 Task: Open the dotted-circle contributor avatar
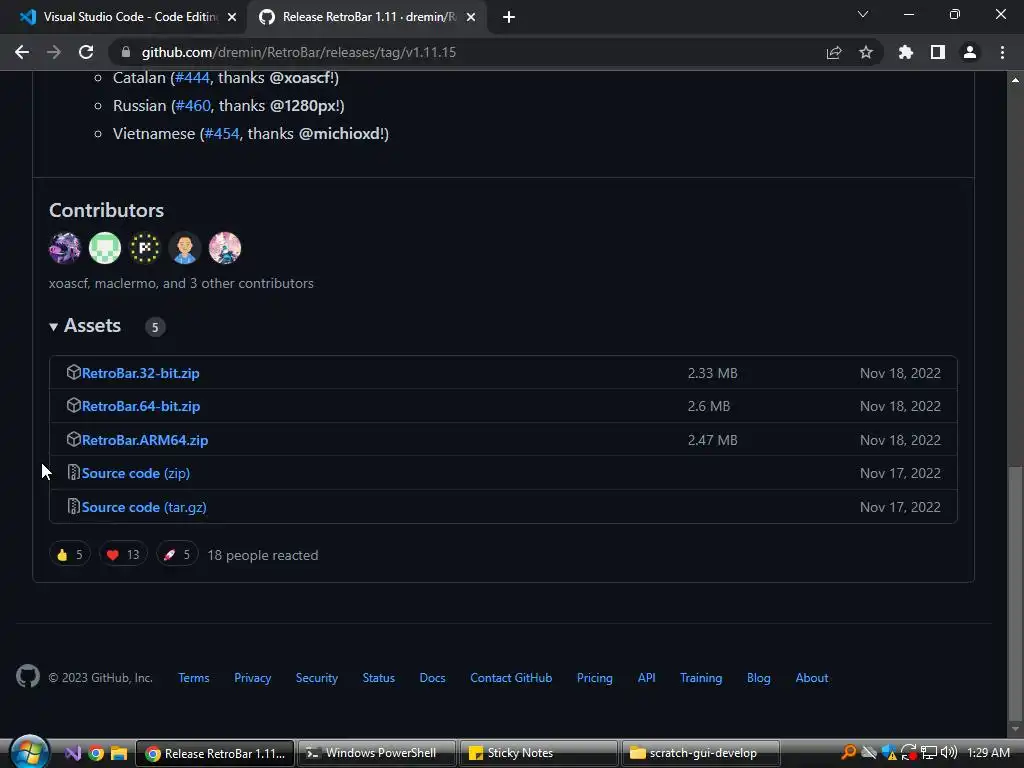coord(144,248)
